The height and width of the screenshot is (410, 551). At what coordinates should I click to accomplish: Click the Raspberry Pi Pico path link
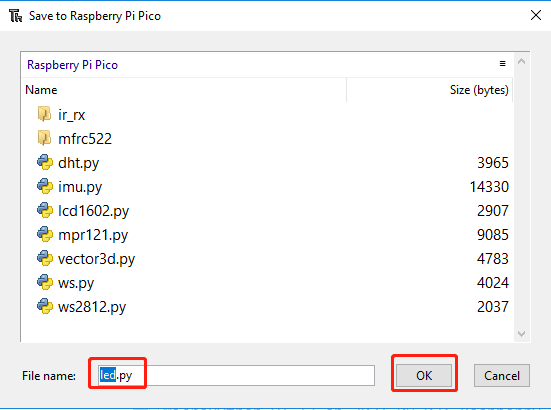click(x=72, y=65)
